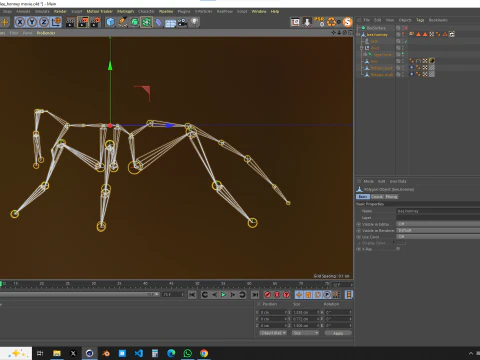Click render to picture viewer icon
Image resolution: width=480 pixels, height=360 pixels.
[83, 22]
